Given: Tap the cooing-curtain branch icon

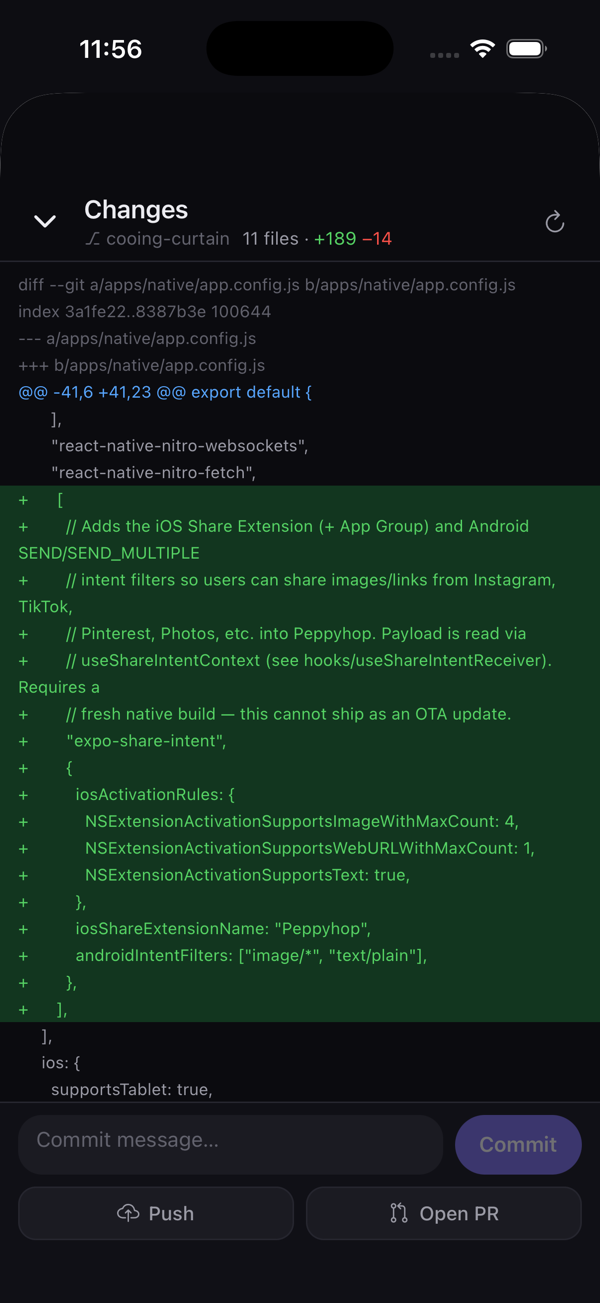Looking at the screenshot, I should coord(93,239).
